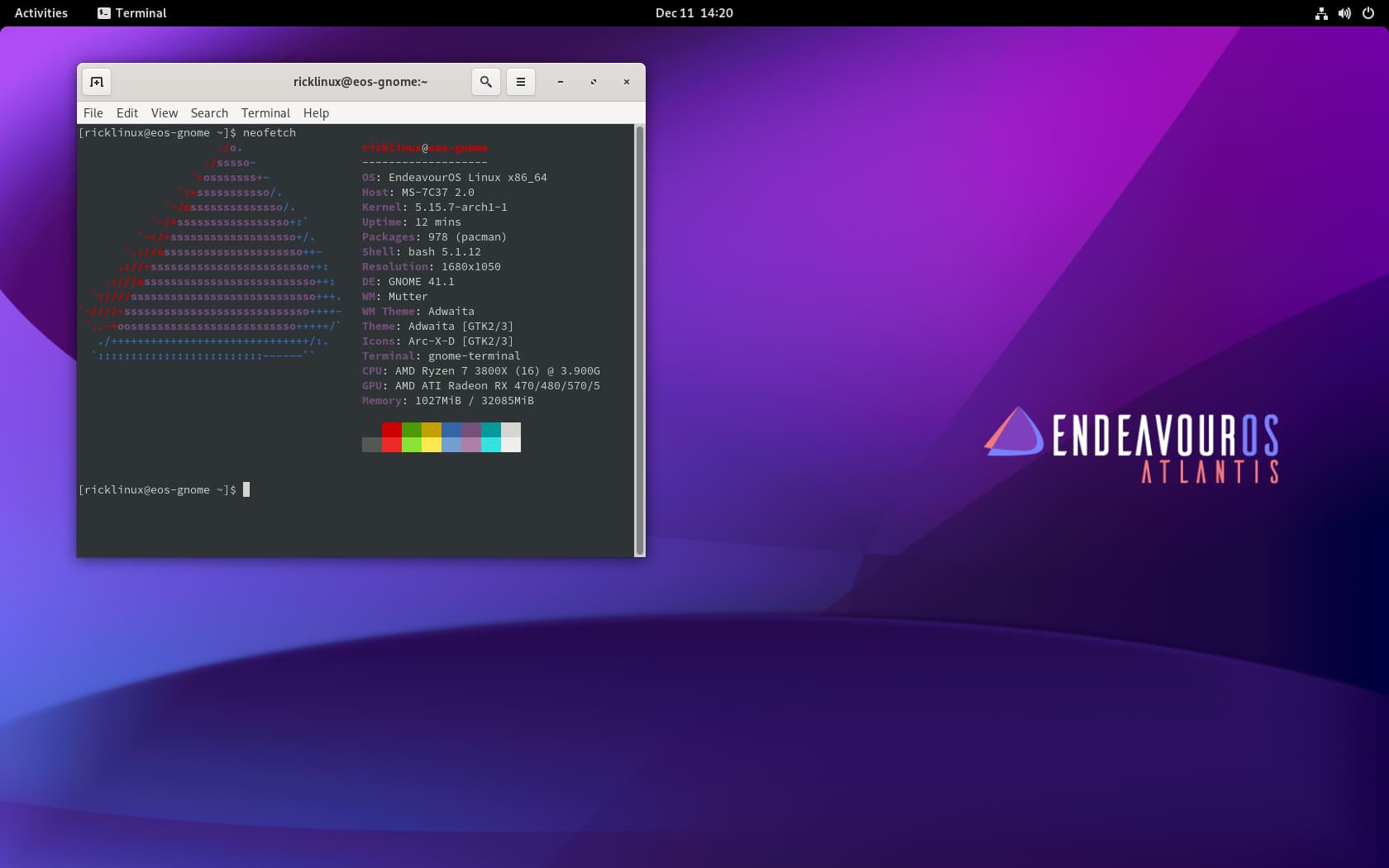
Task: Open the Dec 11 clock calendar dropdown
Action: 694,12
